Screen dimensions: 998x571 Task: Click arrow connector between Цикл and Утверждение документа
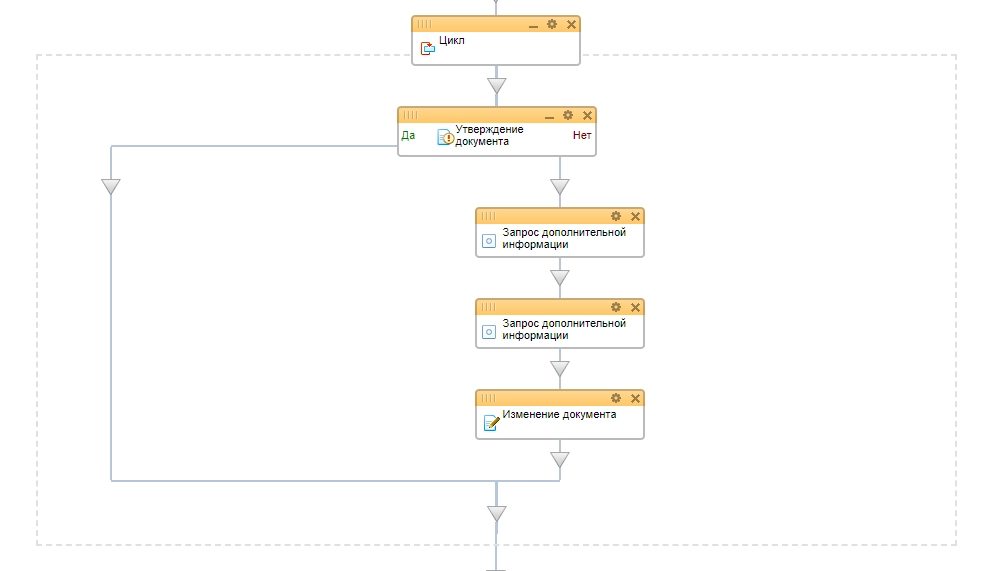click(x=496, y=86)
